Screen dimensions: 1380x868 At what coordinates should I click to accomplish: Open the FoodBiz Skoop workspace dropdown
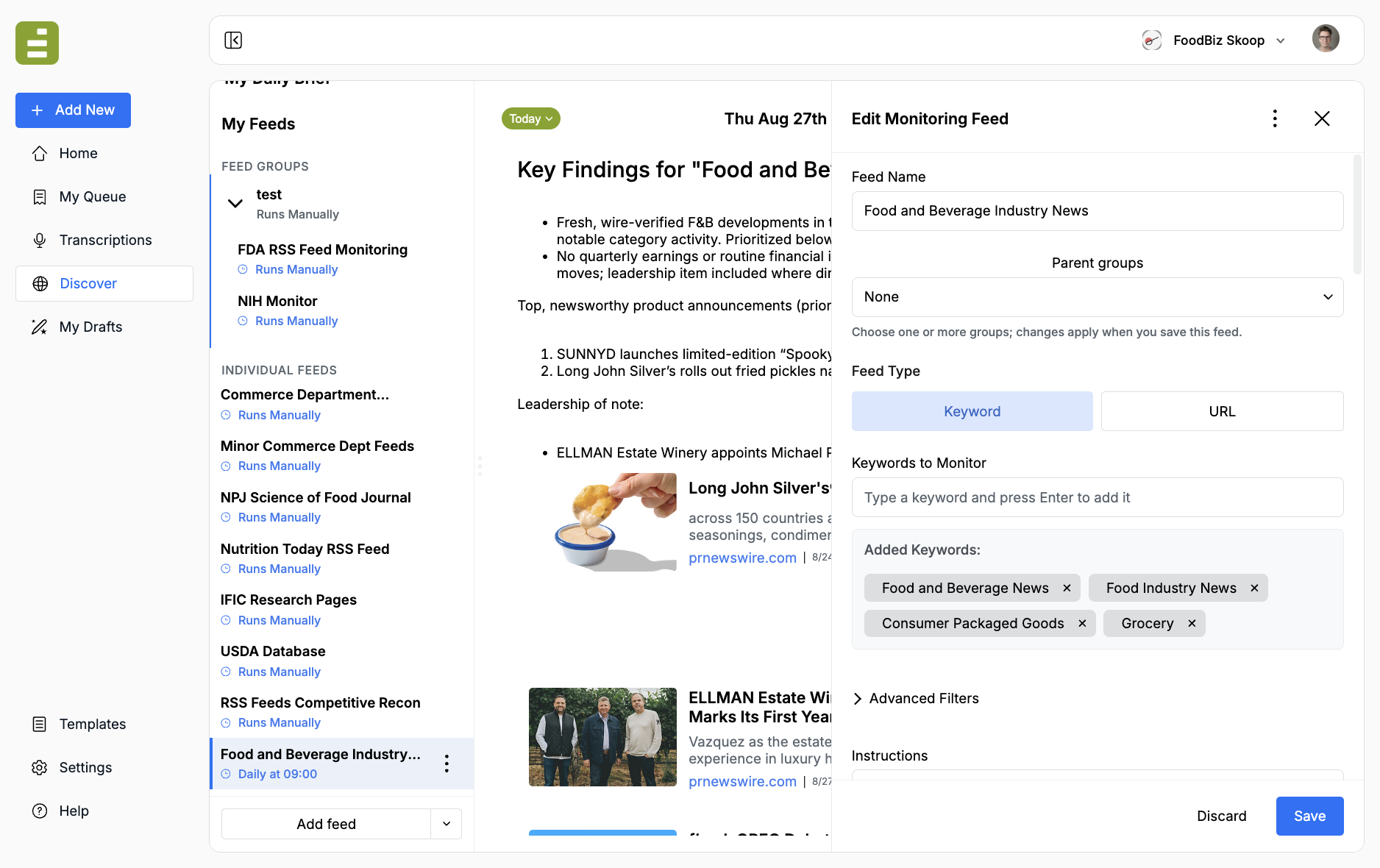coord(1214,40)
